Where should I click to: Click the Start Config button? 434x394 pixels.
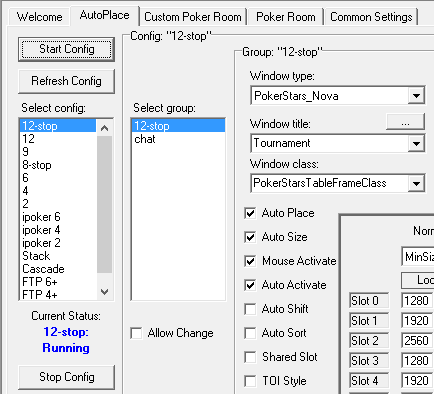[66, 49]
